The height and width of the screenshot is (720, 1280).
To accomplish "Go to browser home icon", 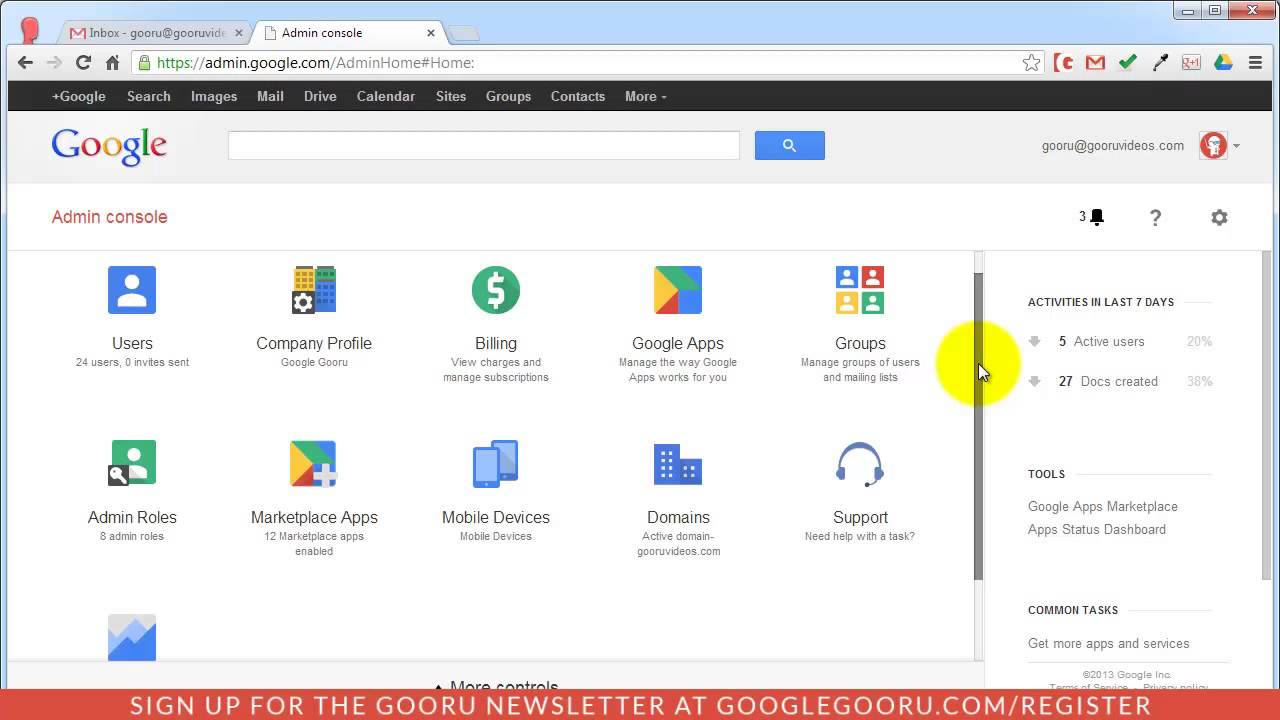I will [112, 62].
